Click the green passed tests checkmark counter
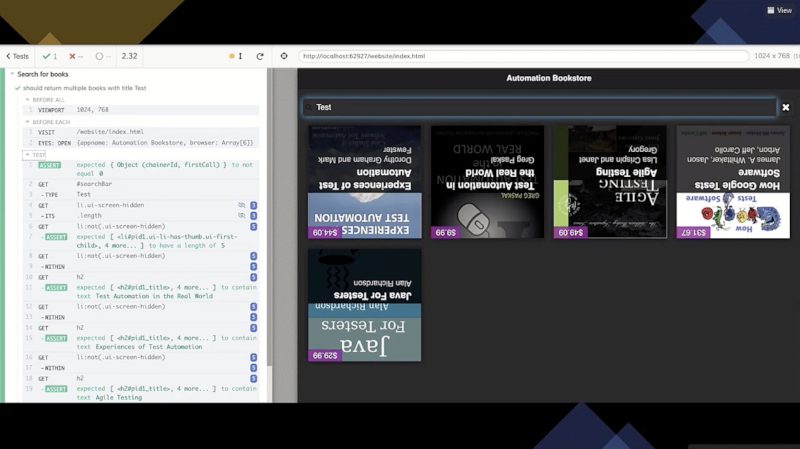 pos(50,56)
